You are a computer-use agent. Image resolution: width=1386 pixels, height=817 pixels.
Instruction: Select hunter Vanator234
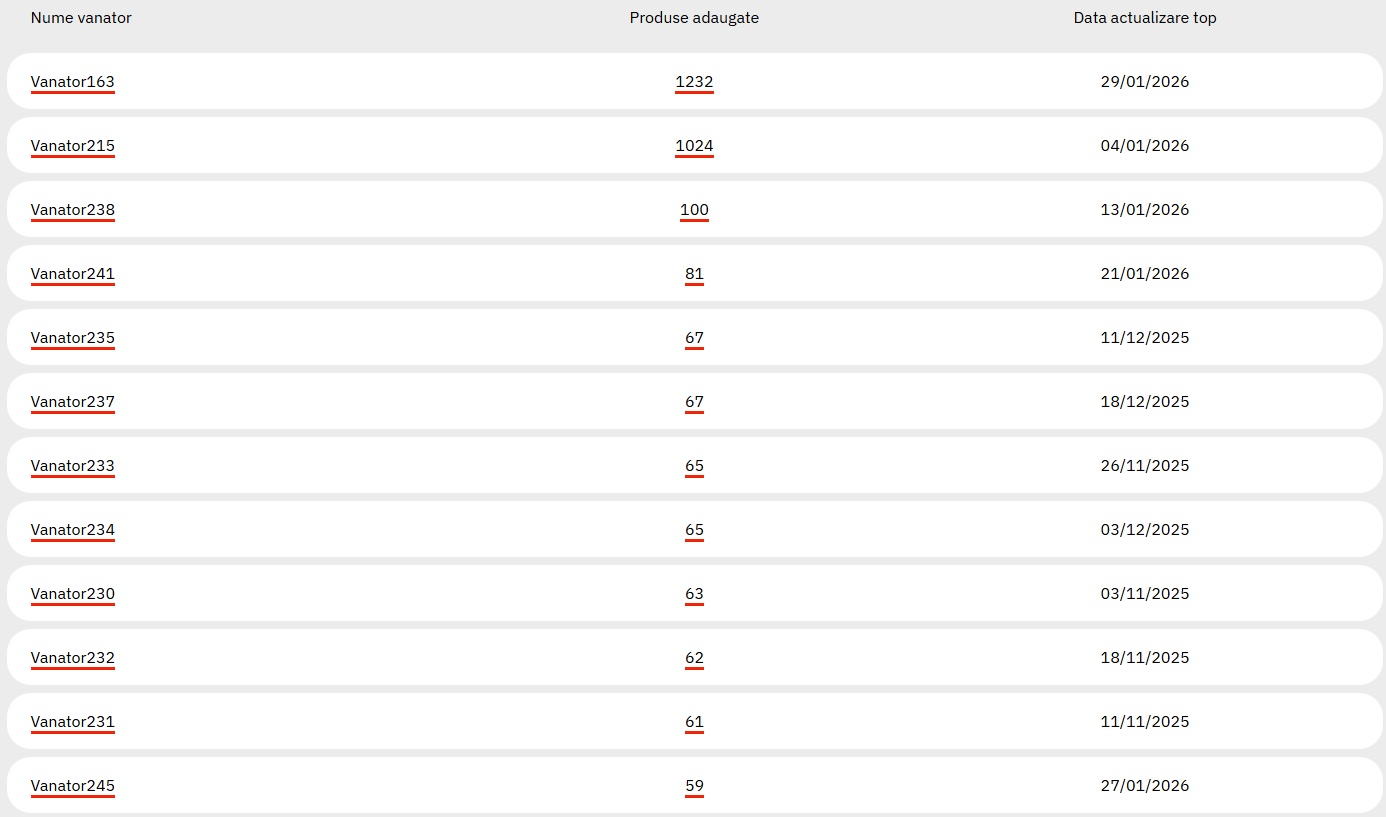pos(73,530)
